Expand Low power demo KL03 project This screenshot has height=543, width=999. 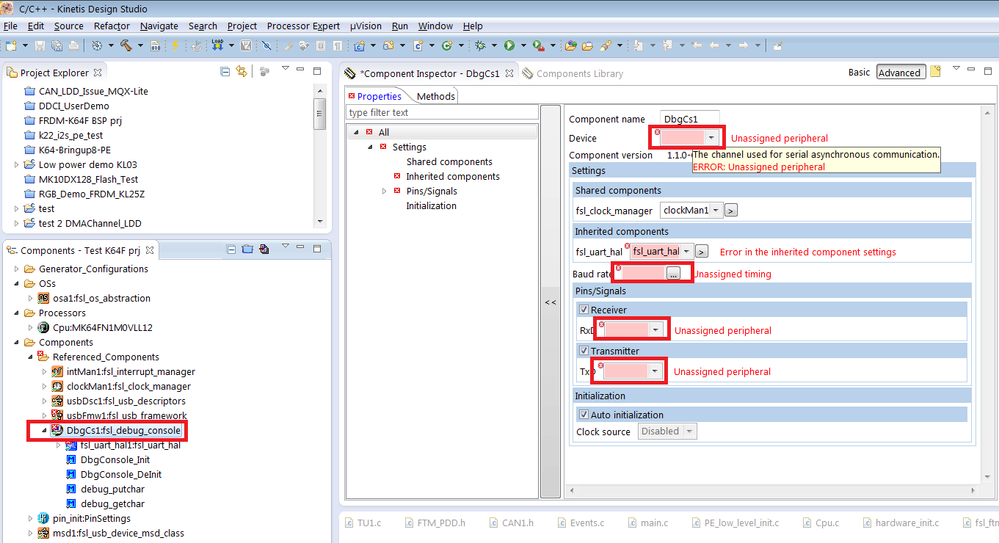coord(17,164)
